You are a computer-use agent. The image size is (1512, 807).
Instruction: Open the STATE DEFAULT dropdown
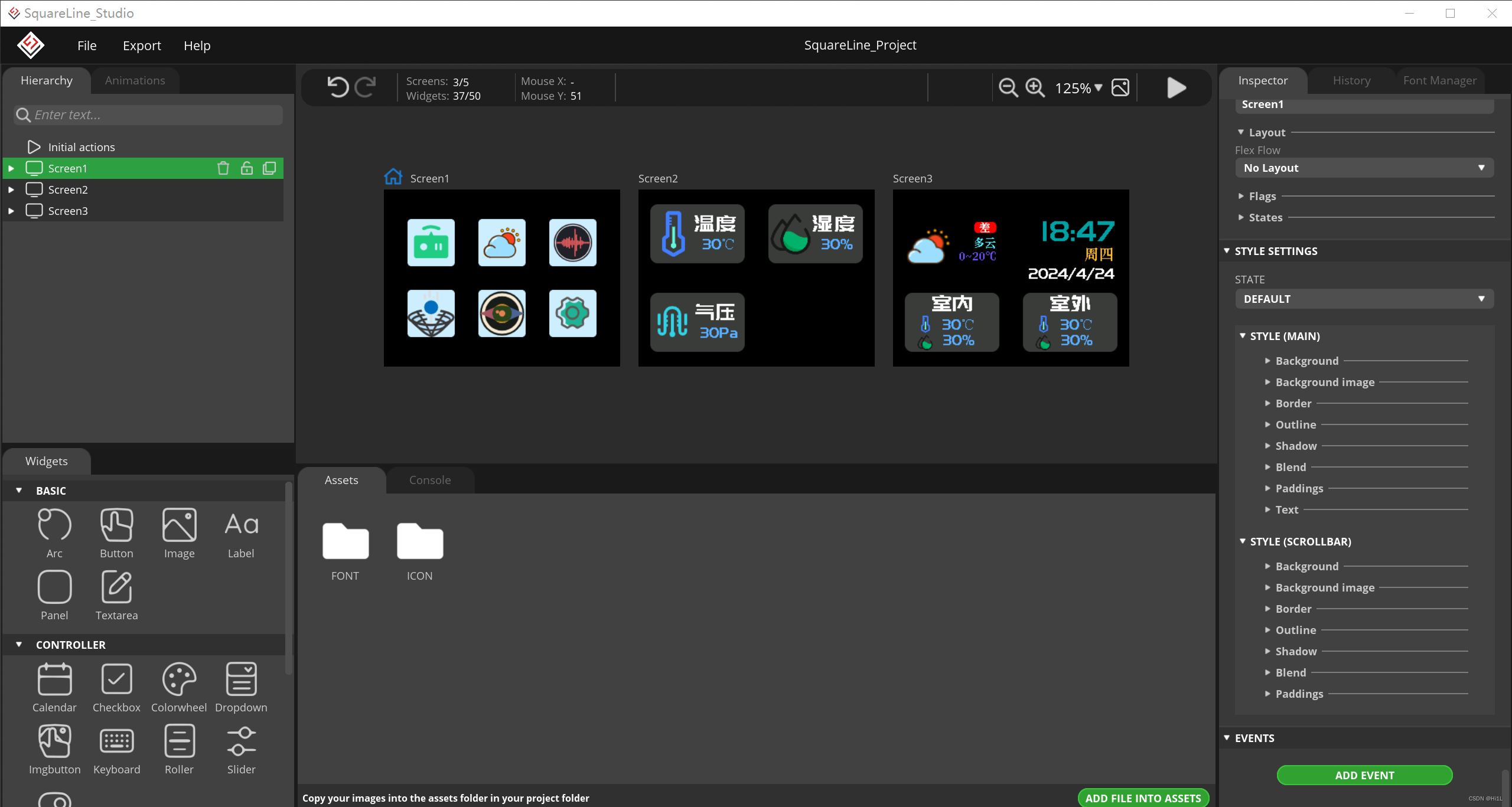point(1364,299)
